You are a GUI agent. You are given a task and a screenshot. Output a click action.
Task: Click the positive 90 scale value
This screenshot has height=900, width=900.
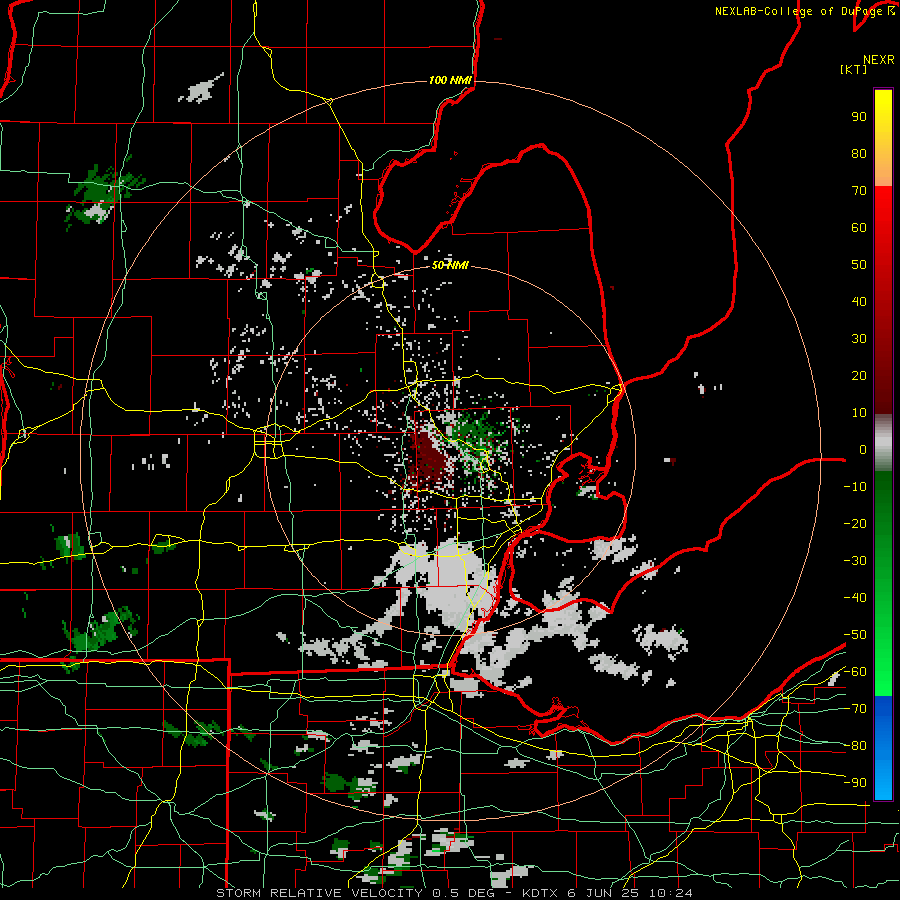[859, 117]
